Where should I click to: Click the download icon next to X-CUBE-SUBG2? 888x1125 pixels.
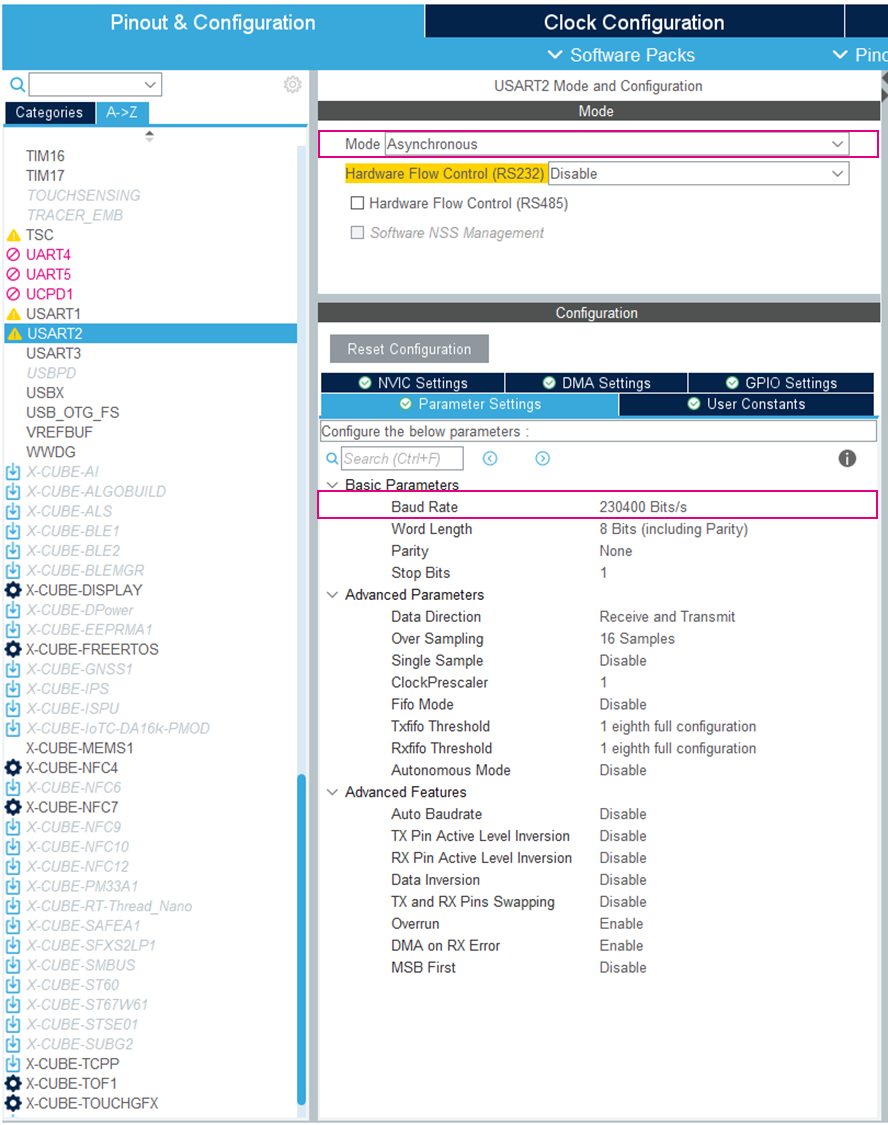point(13,1044)
